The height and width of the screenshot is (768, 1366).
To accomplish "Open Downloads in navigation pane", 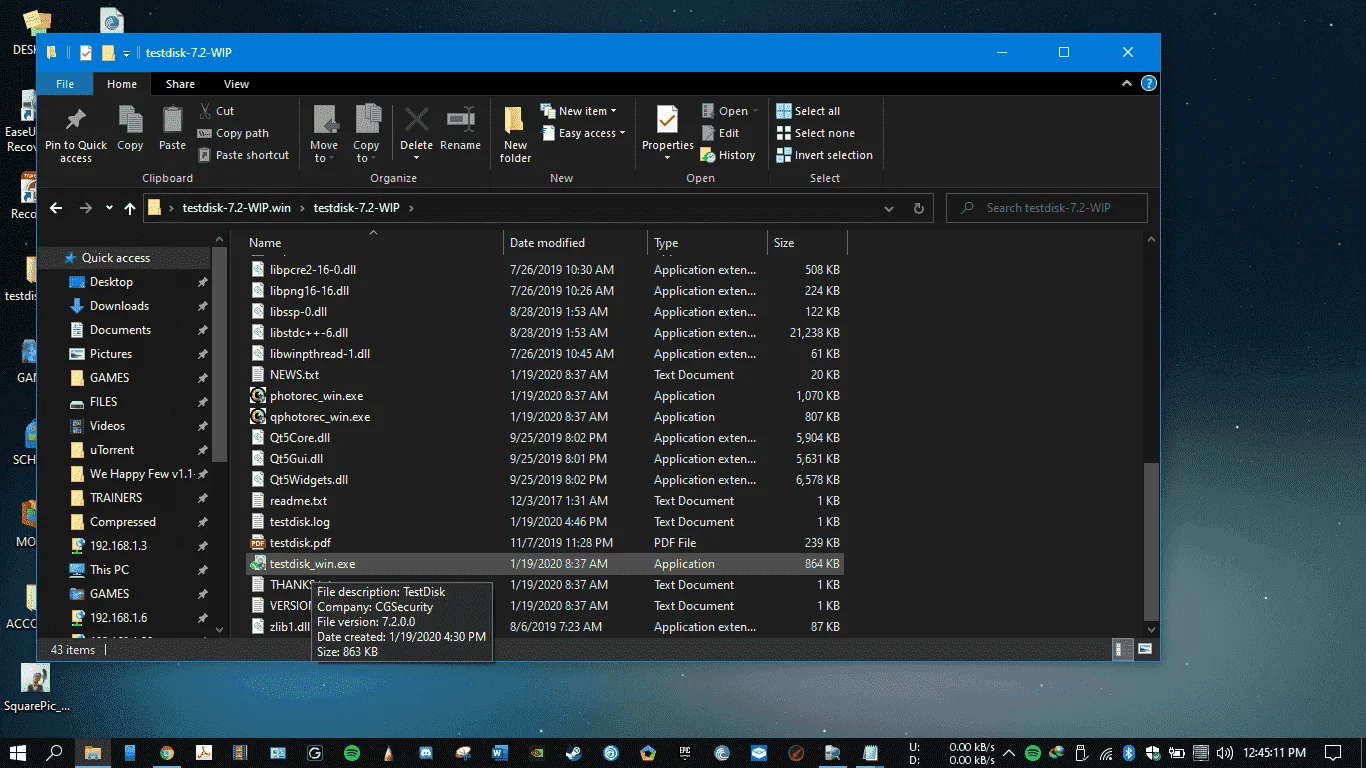I will point(119,306).
